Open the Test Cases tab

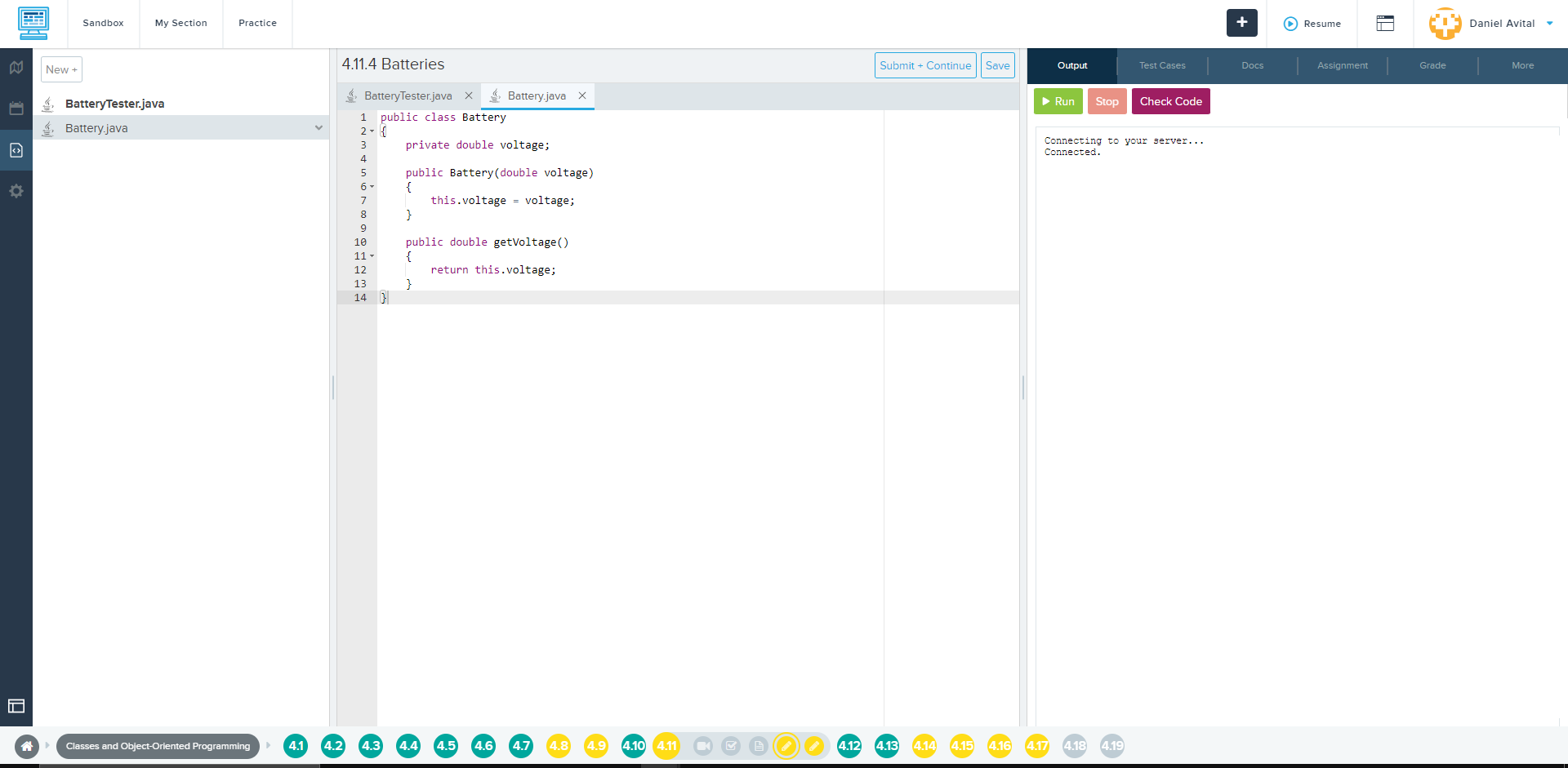(1161, 65)
